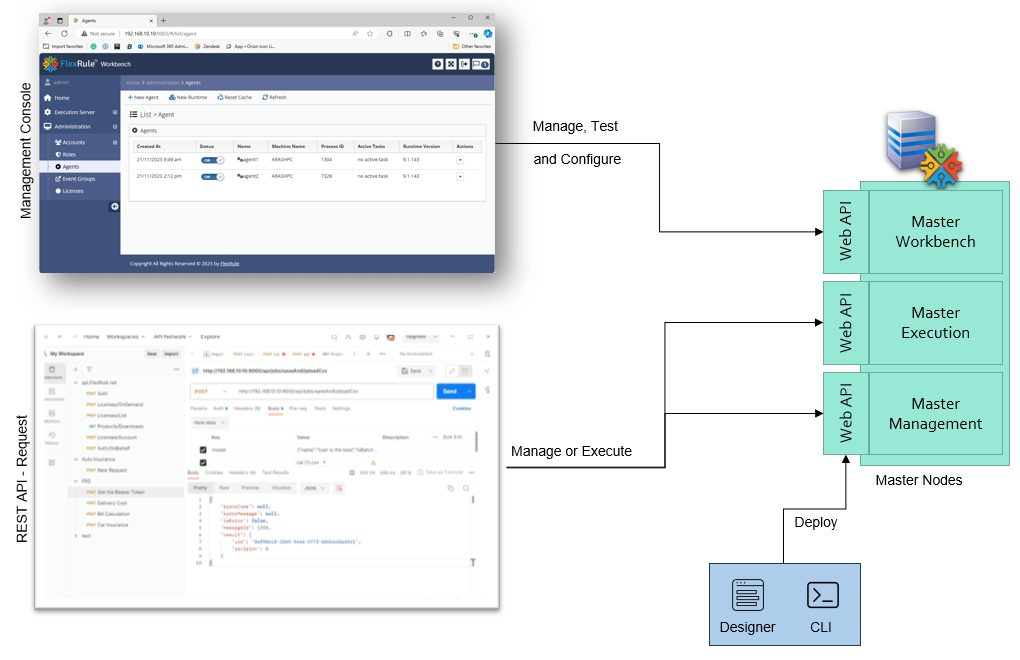The width and height of the screenshot is (1020, 660).
Task: Open the flag notifications icon in Workbench header
Action: [481, 64]
